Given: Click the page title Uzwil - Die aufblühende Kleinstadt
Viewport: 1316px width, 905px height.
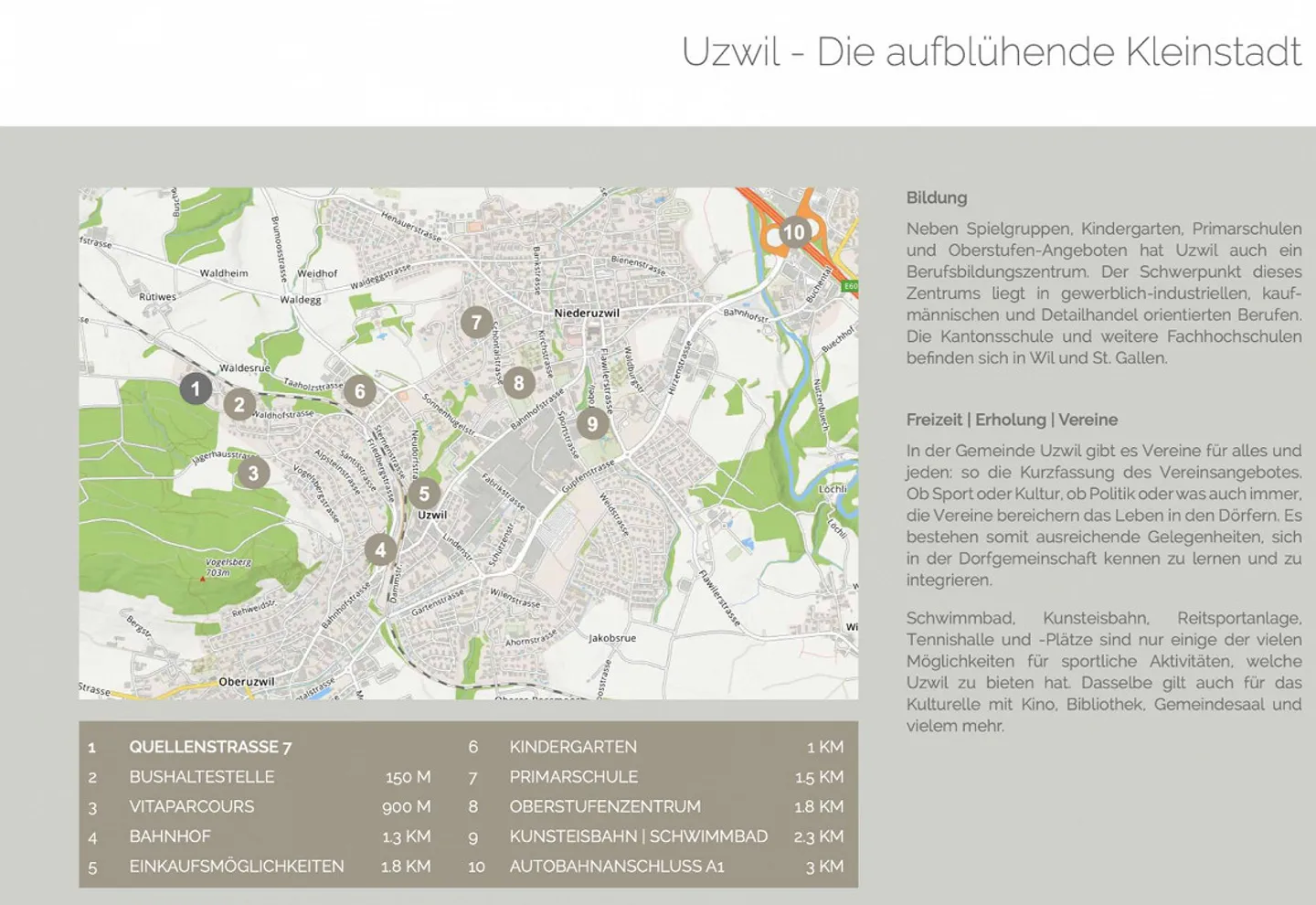Looking at the screenshot, I should coord(991,52).
